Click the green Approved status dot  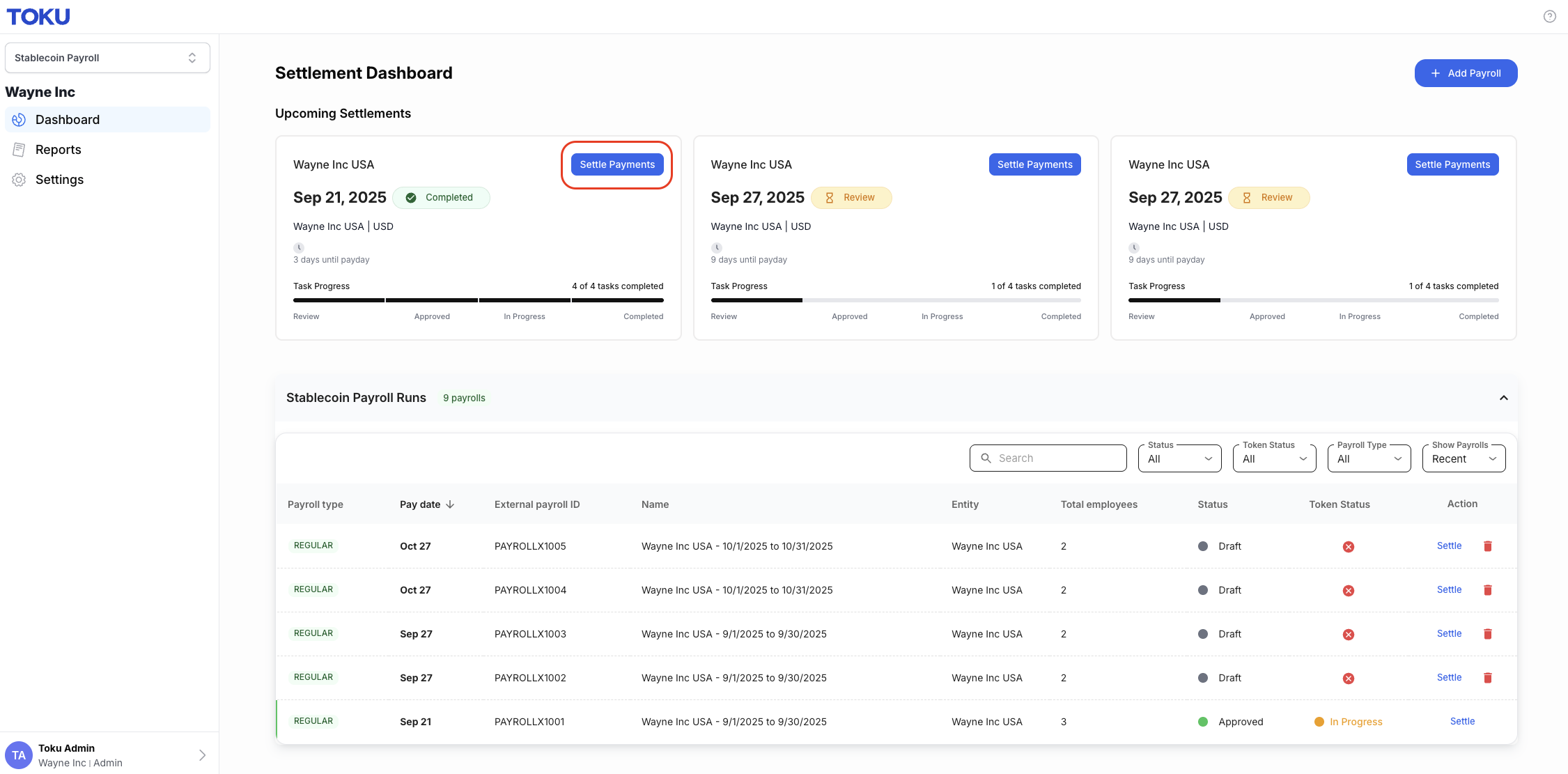coord(1203,722)
